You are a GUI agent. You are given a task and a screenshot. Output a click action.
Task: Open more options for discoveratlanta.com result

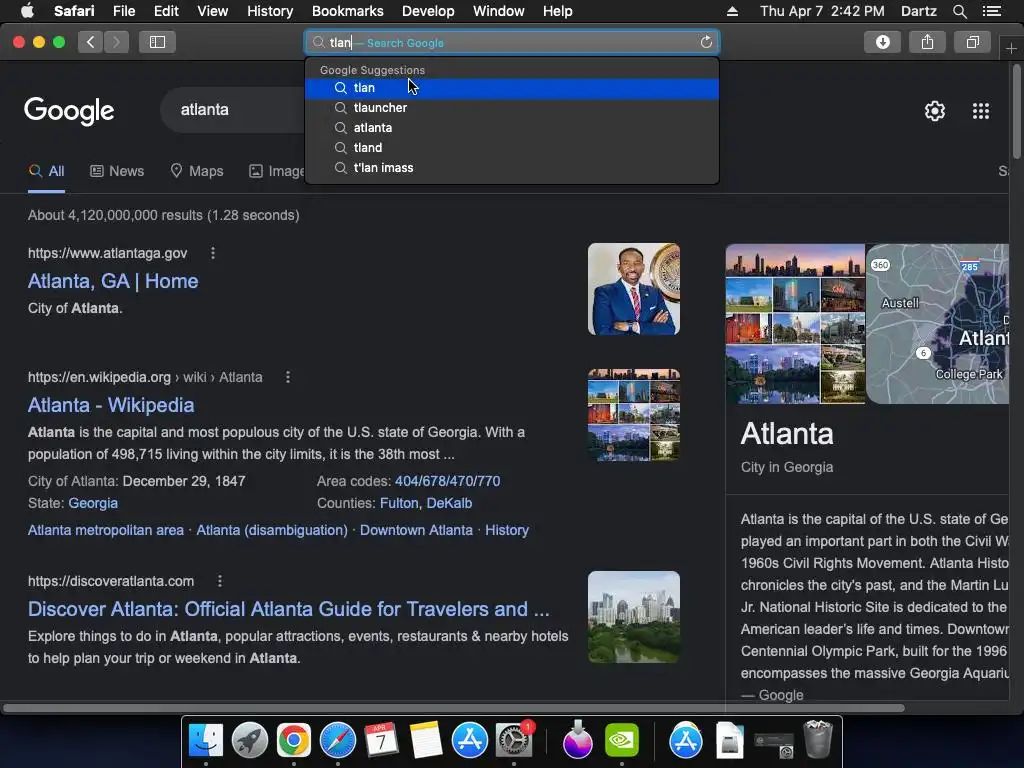pyautogui.click(x=220, y=581)
